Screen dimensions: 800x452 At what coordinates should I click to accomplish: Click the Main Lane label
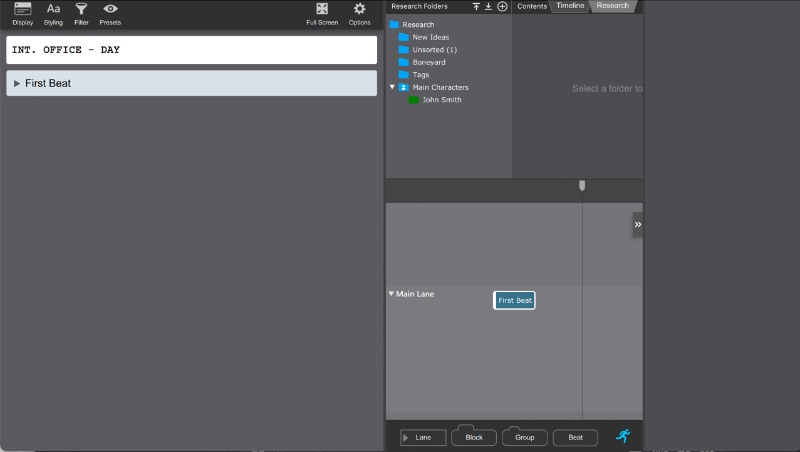coord(415,294)
